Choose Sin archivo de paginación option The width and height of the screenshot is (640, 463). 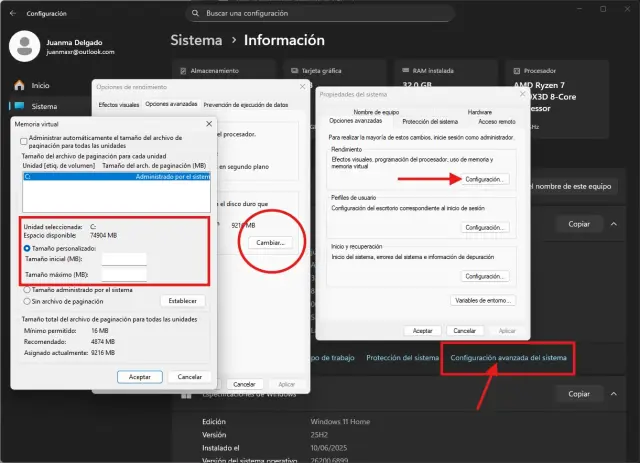(27, 300)
